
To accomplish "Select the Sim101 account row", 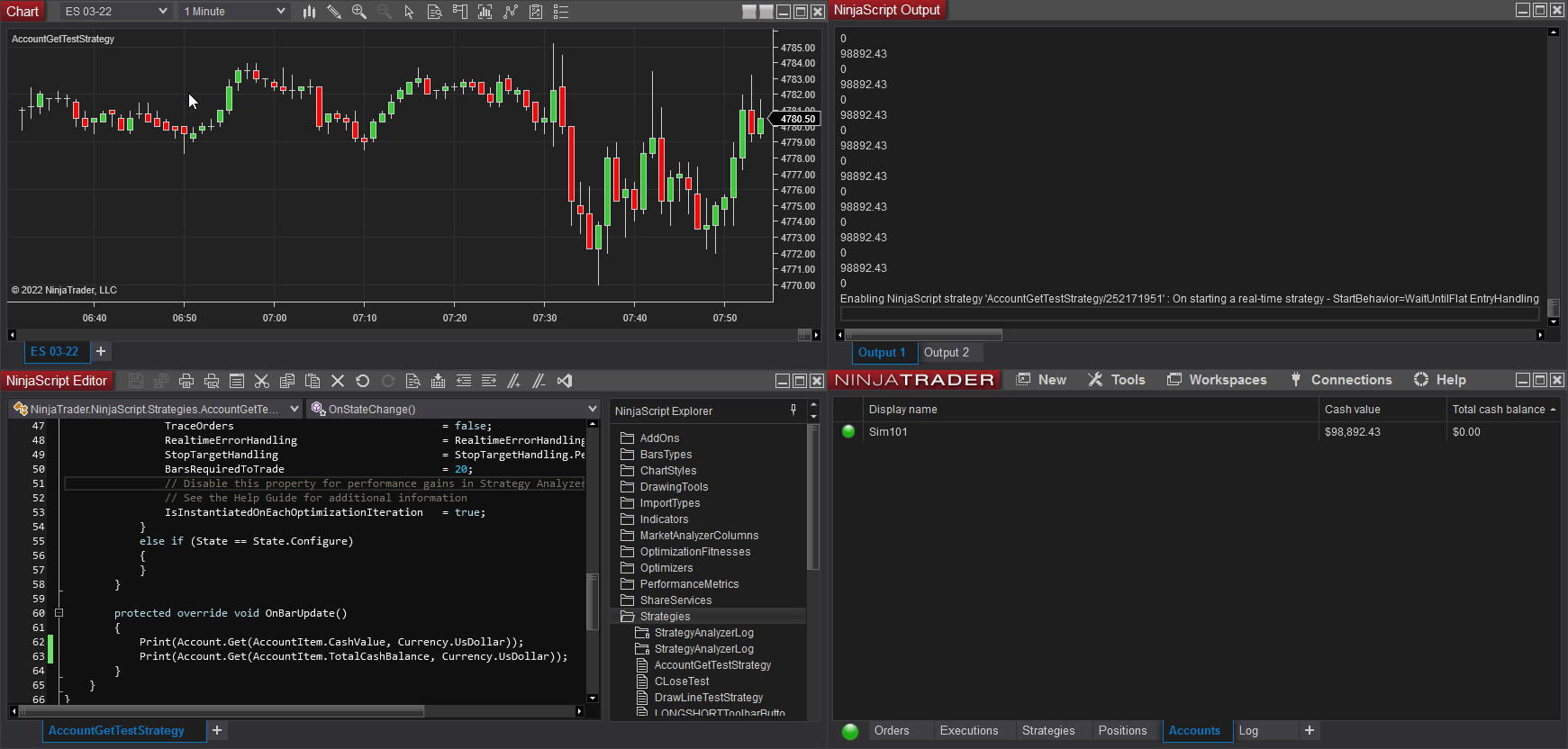I will 1197,432.
